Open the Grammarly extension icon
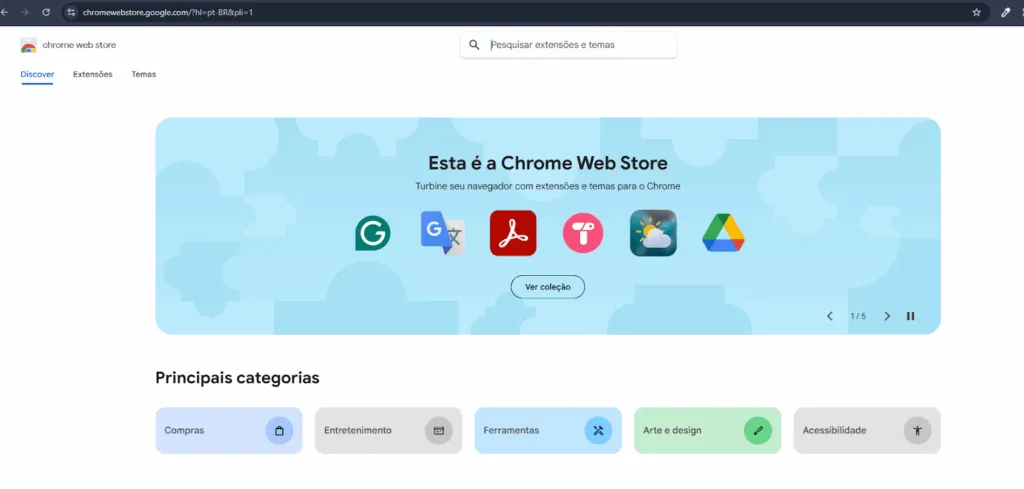1024x489 pixels. pos(373,233)
